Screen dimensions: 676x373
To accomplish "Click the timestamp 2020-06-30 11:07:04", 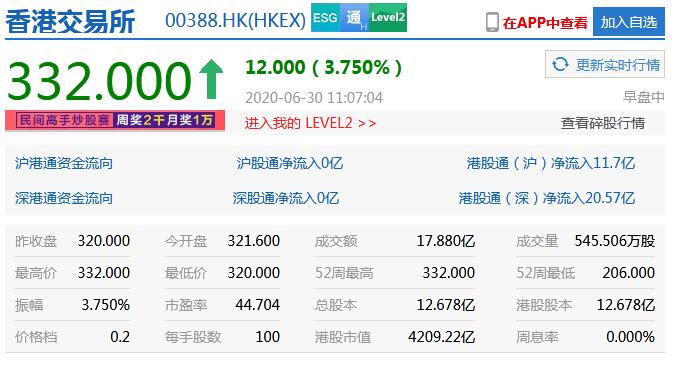I will (x=314, y=98).
